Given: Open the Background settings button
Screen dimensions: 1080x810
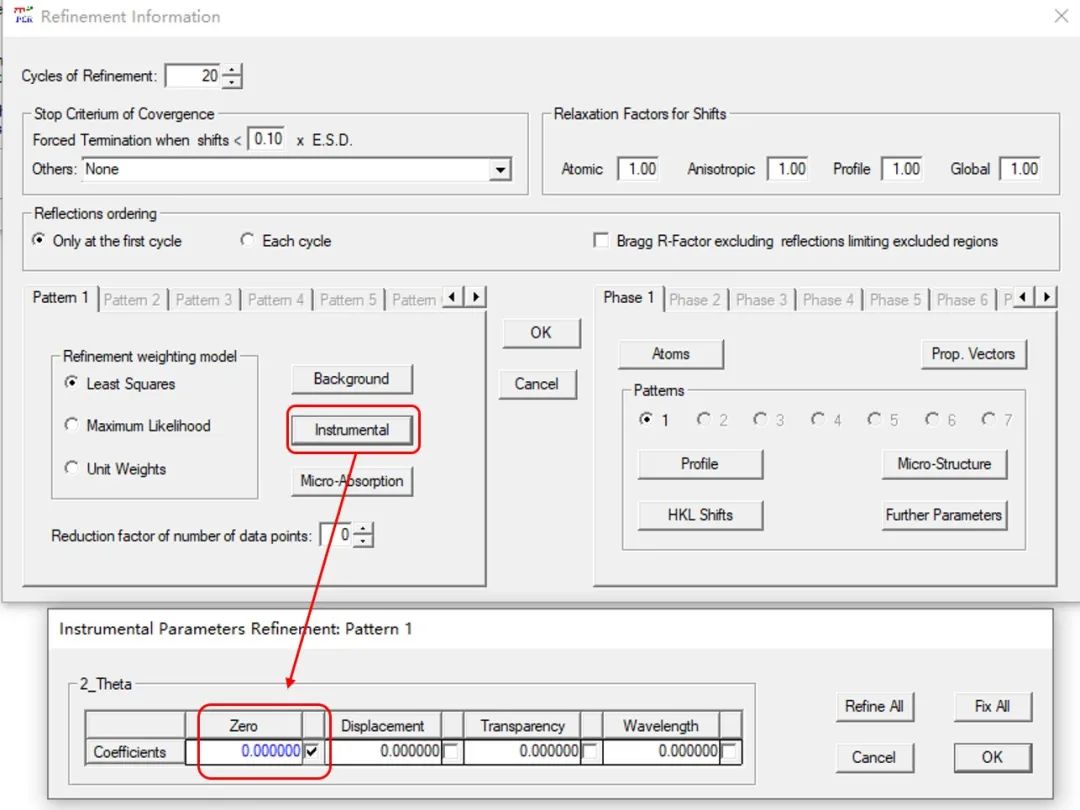Looking at the screenshot, I should point(351,379).
